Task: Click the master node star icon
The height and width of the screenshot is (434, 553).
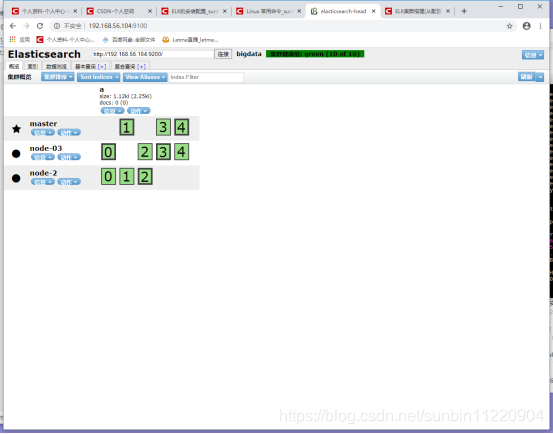Action: pos(16,129)
